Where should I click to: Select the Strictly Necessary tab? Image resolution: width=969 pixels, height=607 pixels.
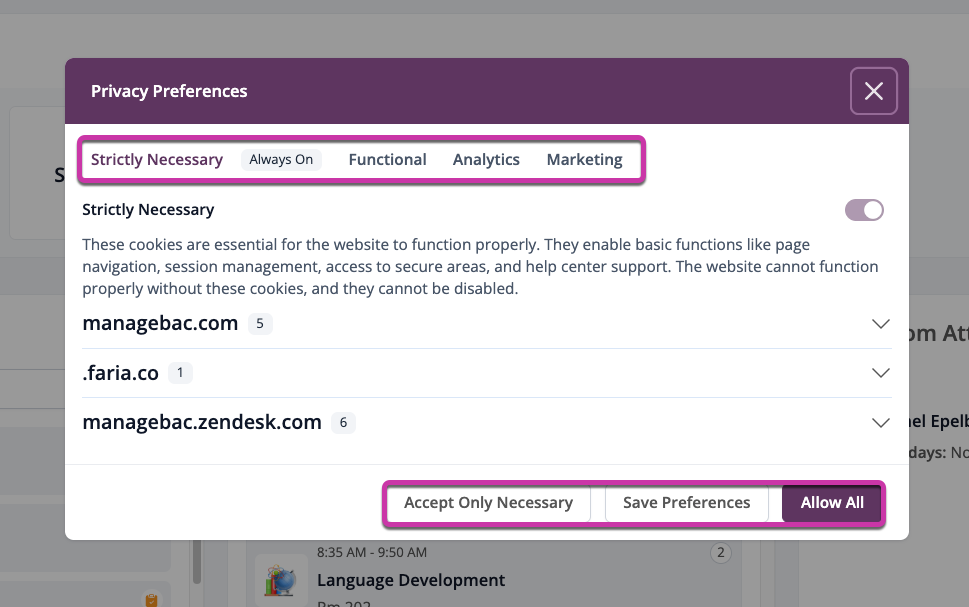pyautogui.click(x=157, y=160)
